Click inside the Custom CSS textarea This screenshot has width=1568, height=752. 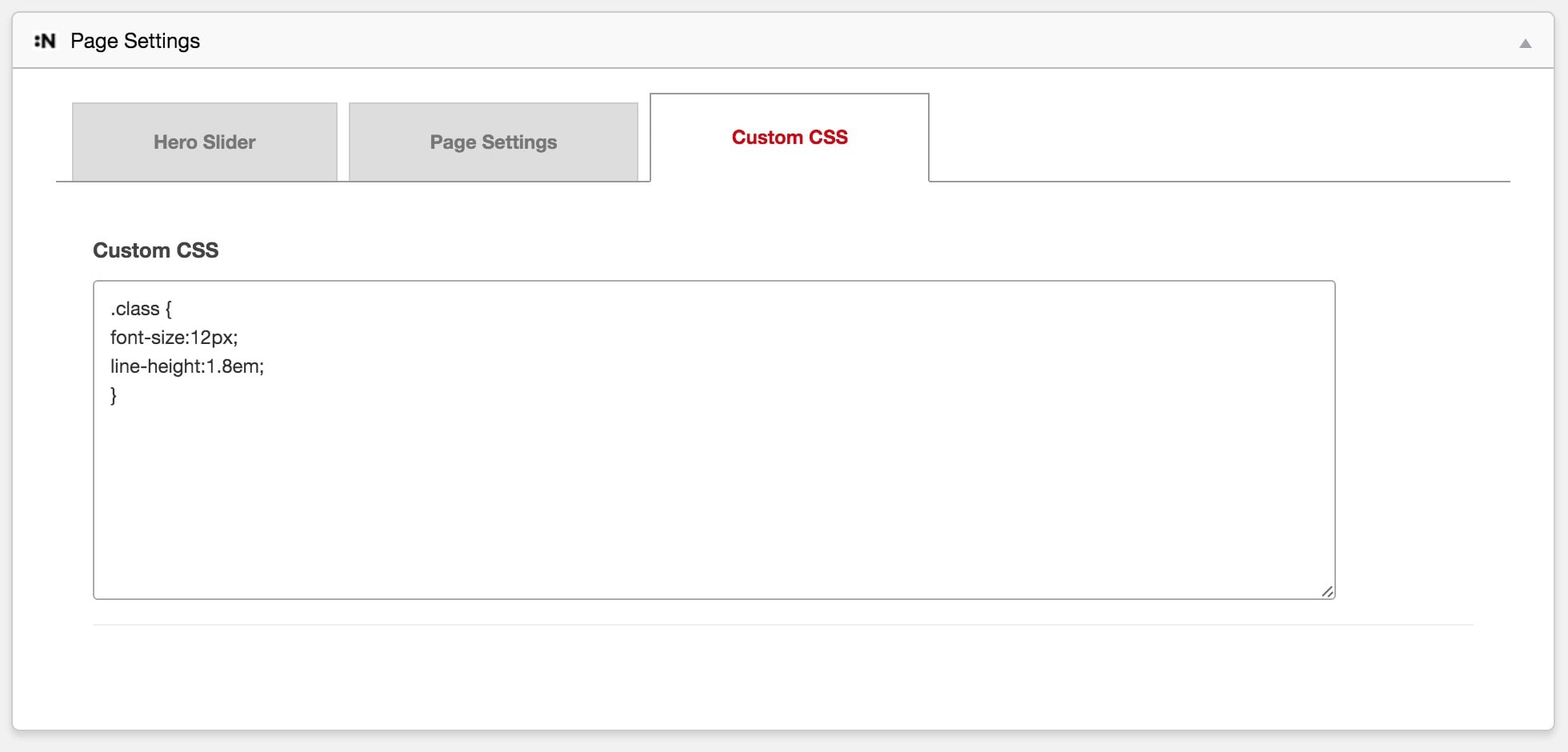[x=714, y=440]
